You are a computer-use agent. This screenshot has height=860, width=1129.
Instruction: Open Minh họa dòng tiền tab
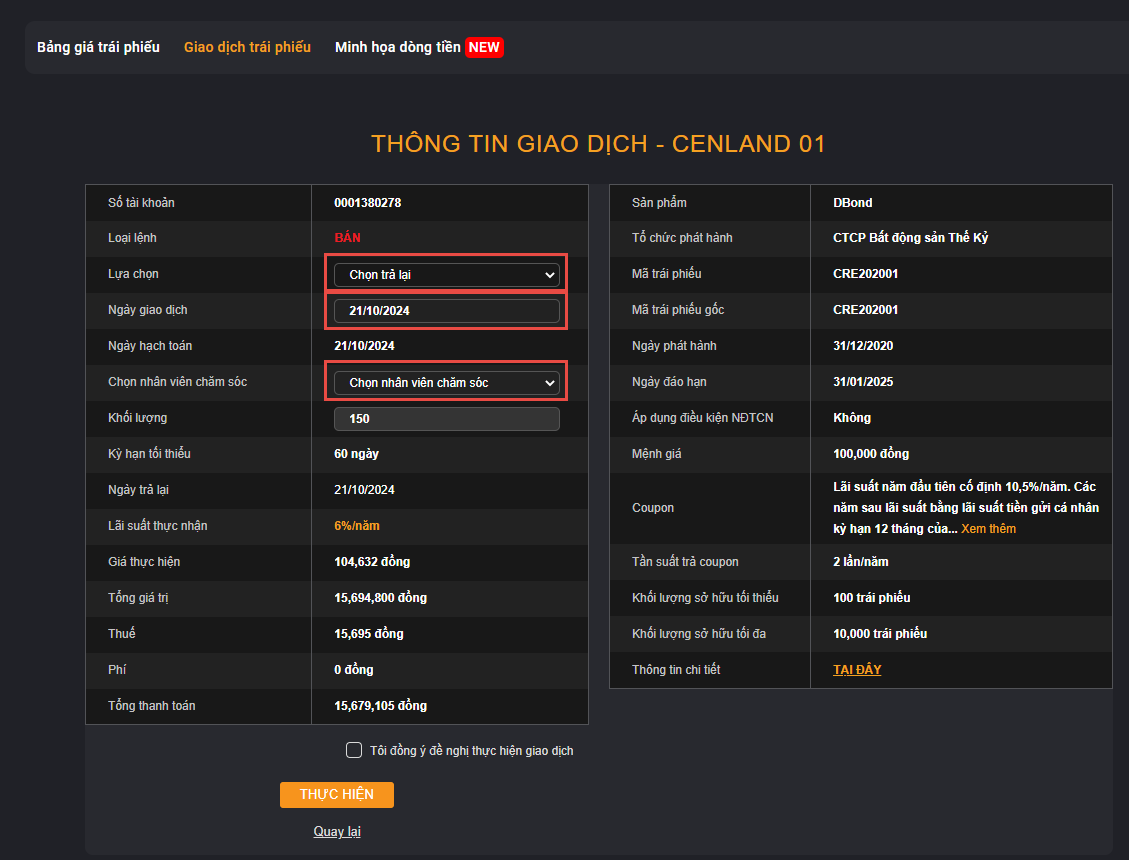397,48
